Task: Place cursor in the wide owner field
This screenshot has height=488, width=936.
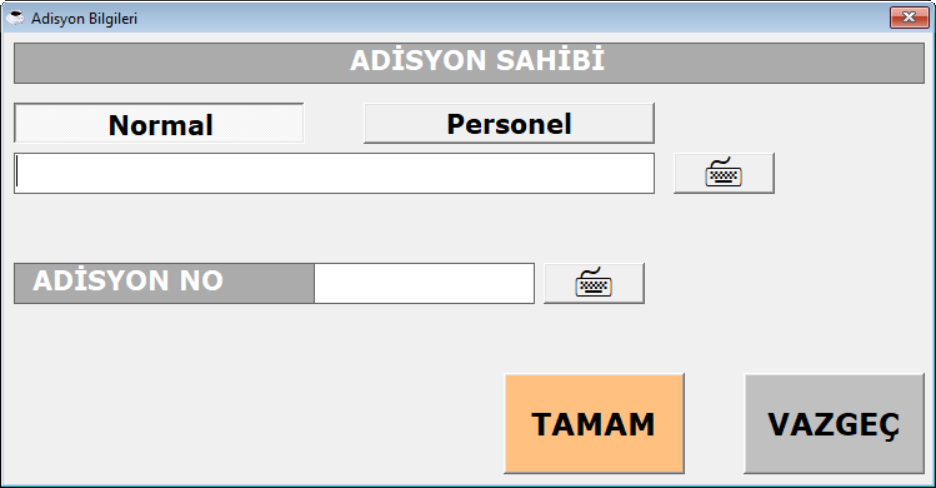Action: [334, 173]
